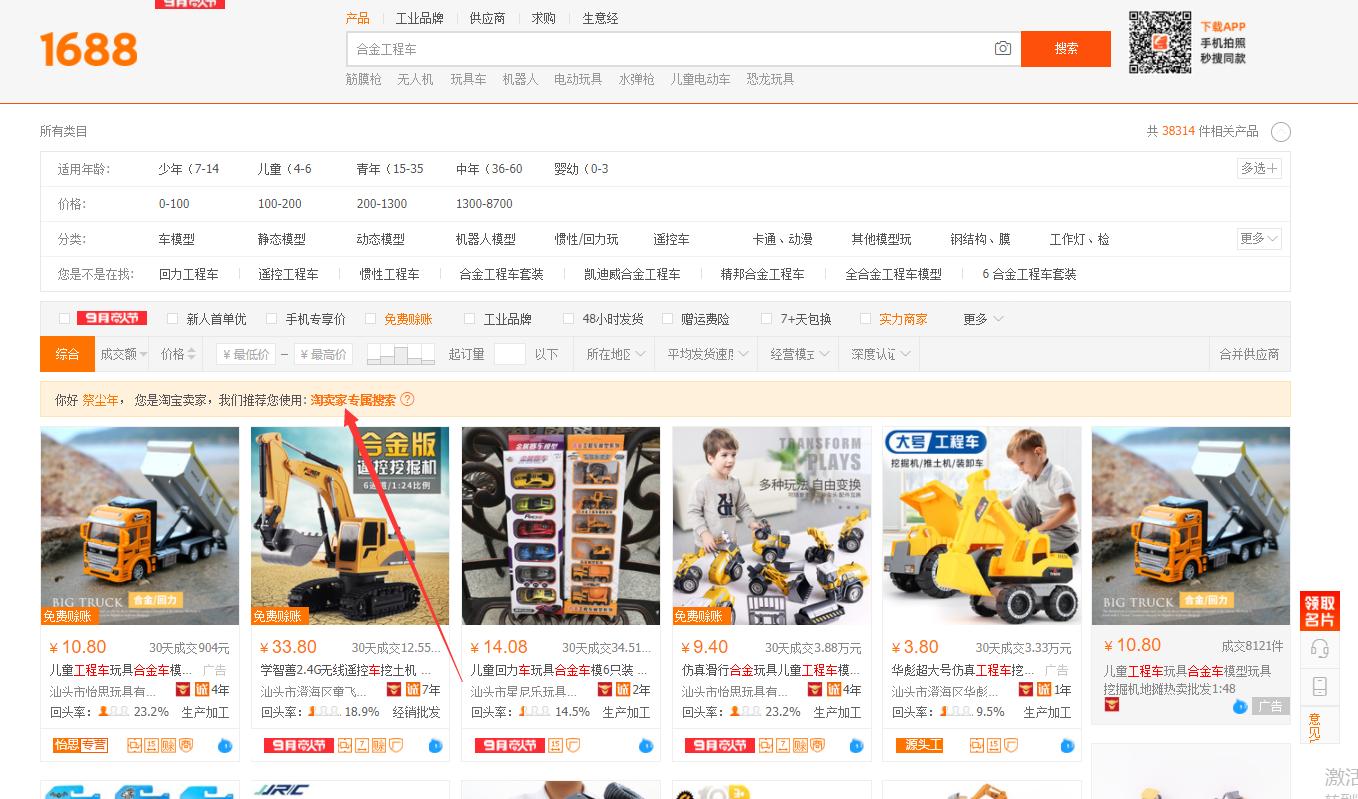This screenshot has height=799, width=1358.
Task: Click the mobile phone icon in right sidebar
Action: [1319, 686]
